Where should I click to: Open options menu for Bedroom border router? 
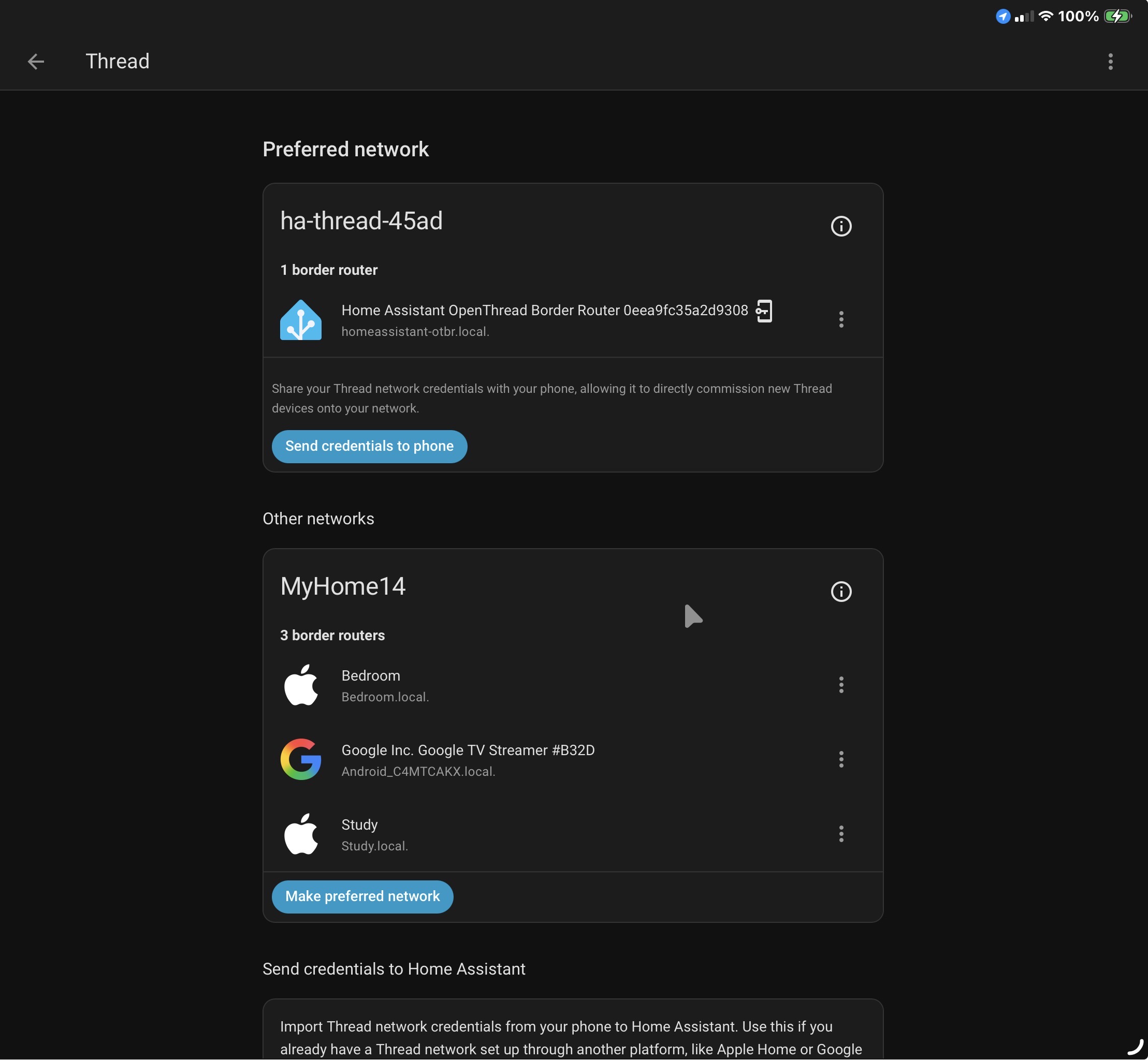pos(841,685)
